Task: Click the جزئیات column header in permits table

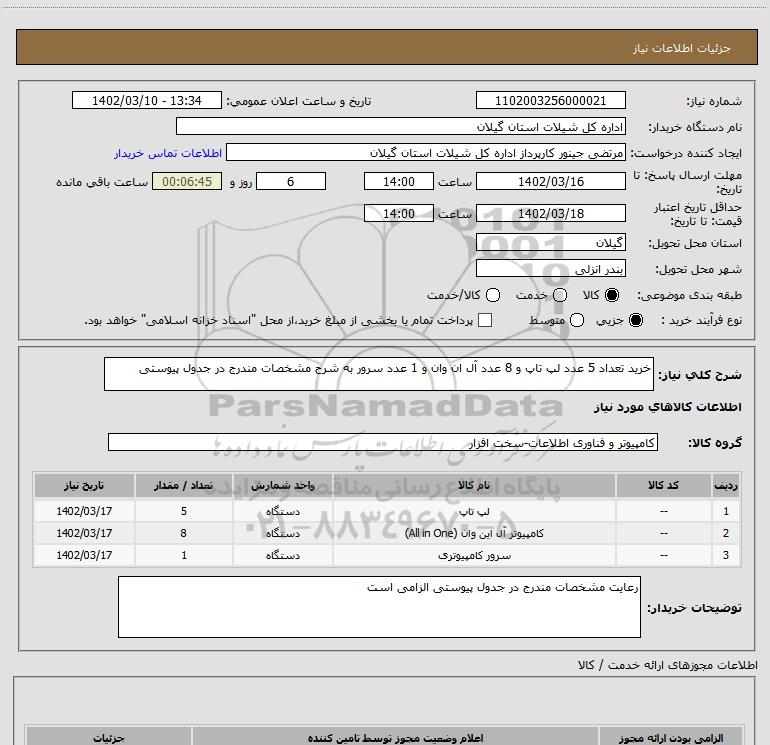Action: click(x=109, y=738)
